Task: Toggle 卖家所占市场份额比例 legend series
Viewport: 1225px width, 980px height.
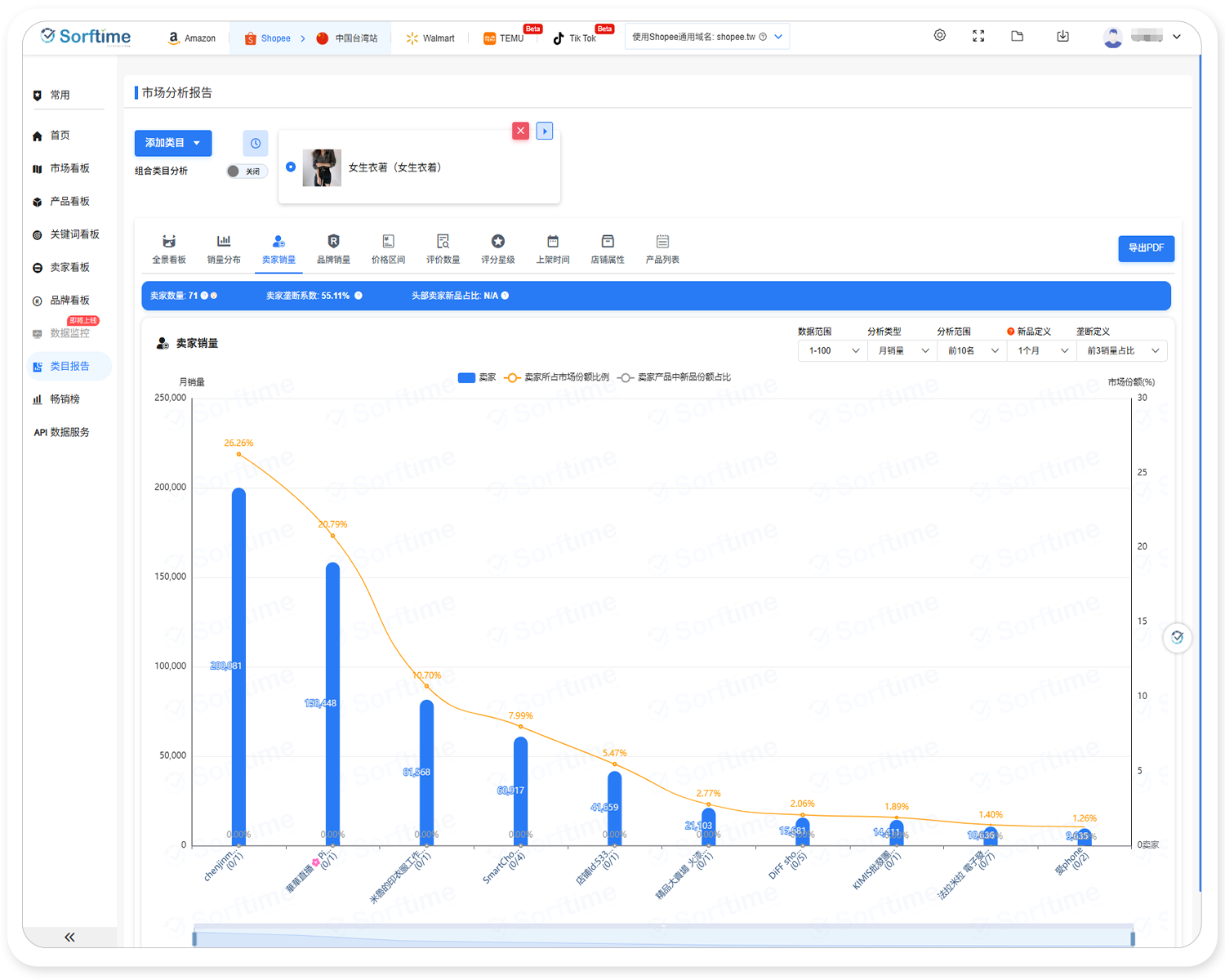Action: pyautogui.click(x=557, y=377)
